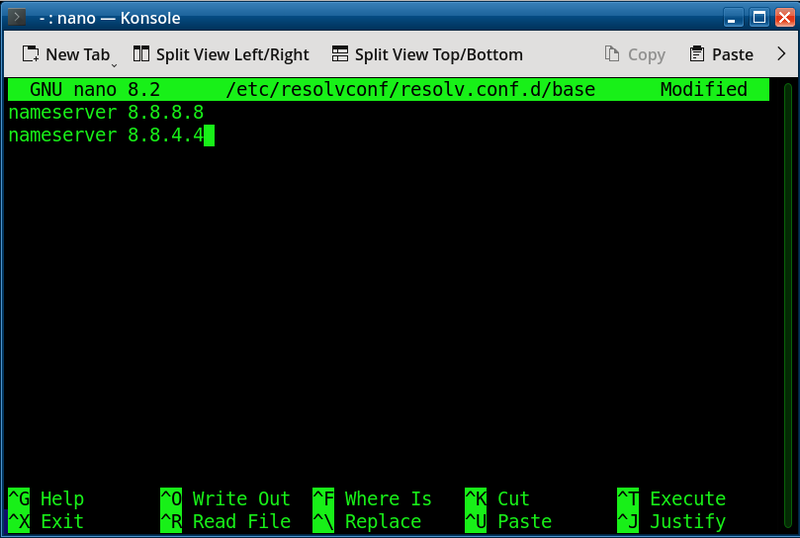Viewport: 800px width, 538px height.
Task: Click the ^F Where Is shortcut
Action: pos(372,499)
